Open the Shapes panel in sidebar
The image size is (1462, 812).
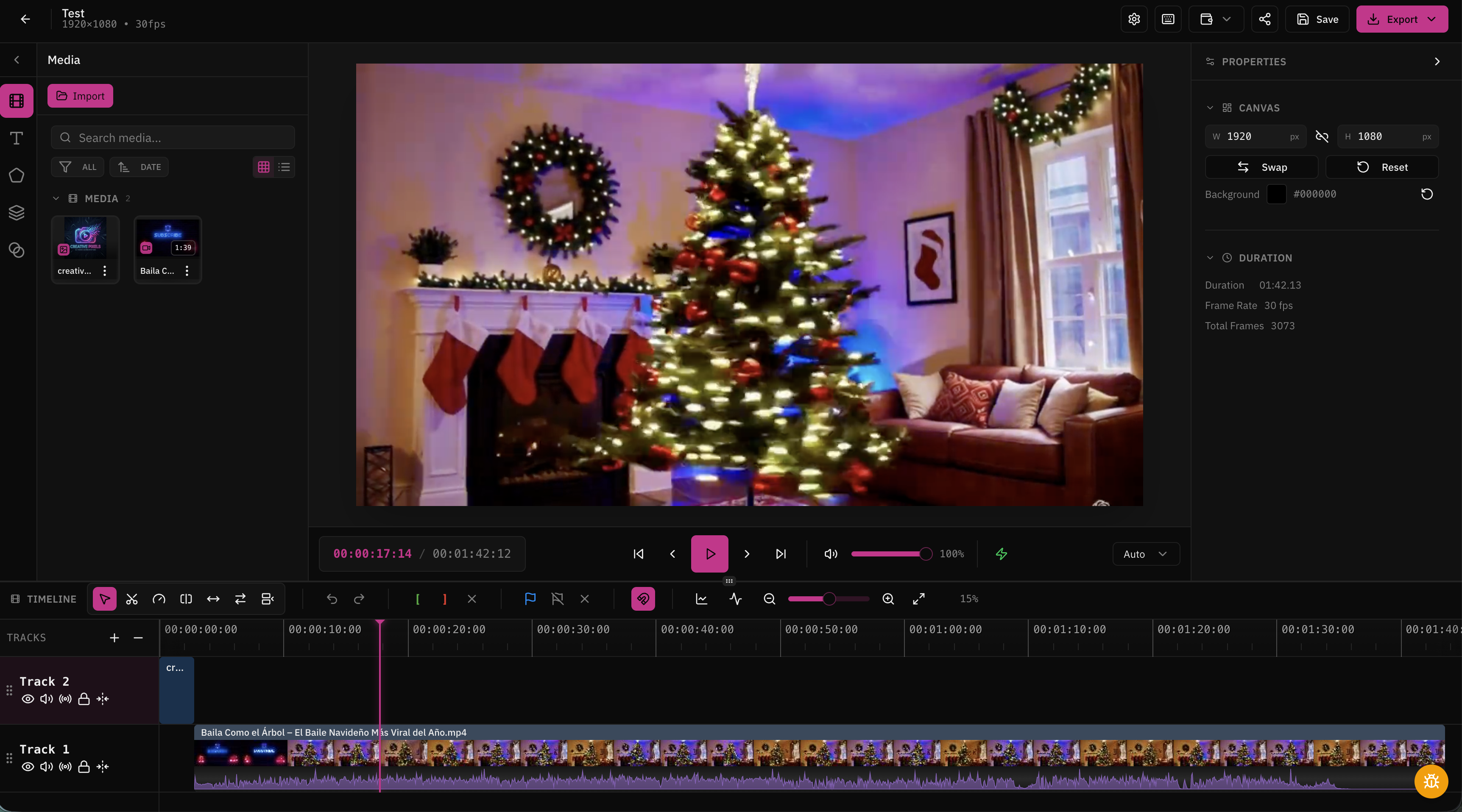click(17, 175)
